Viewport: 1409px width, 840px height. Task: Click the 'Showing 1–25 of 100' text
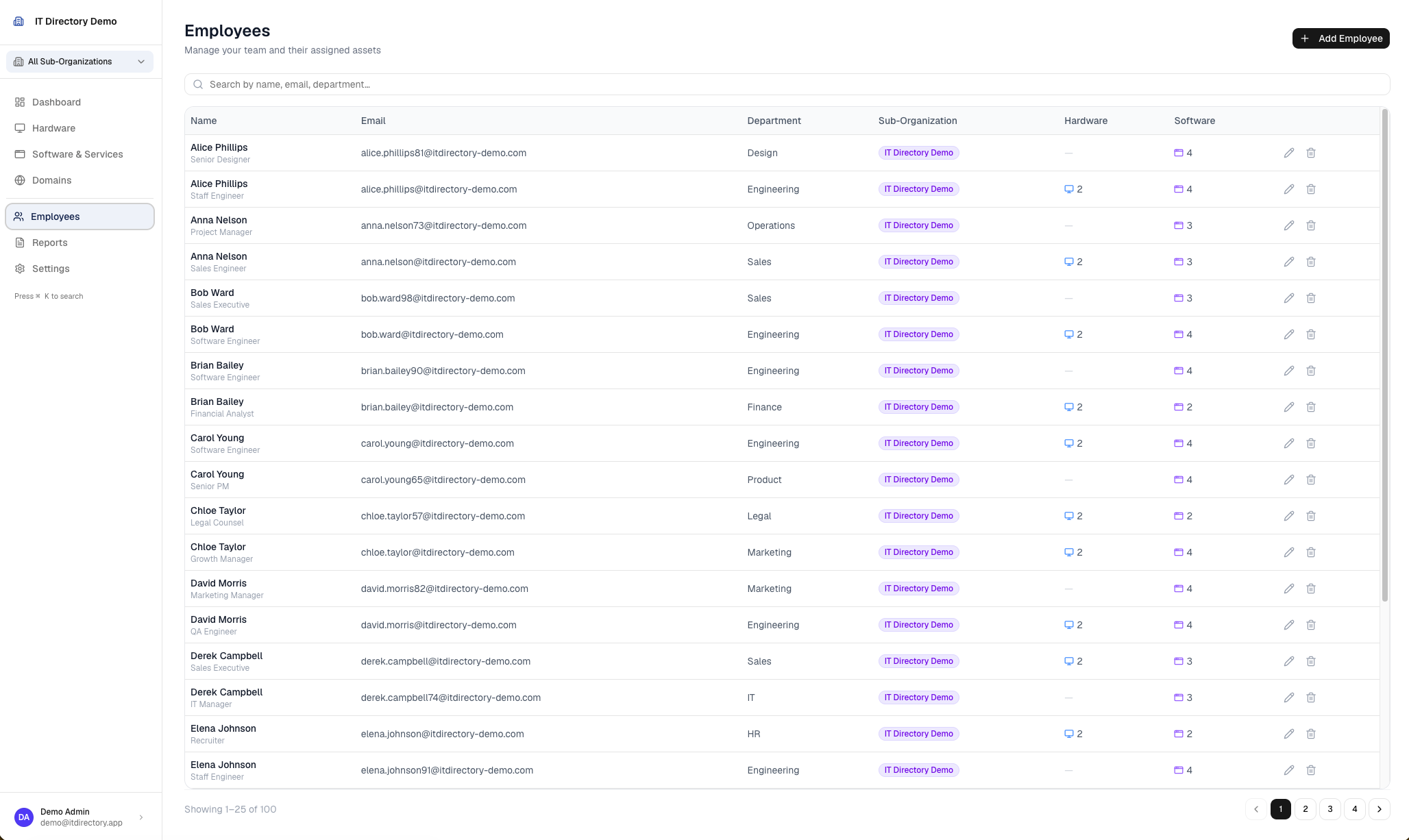pyautogui.click(x=230, y=809)
